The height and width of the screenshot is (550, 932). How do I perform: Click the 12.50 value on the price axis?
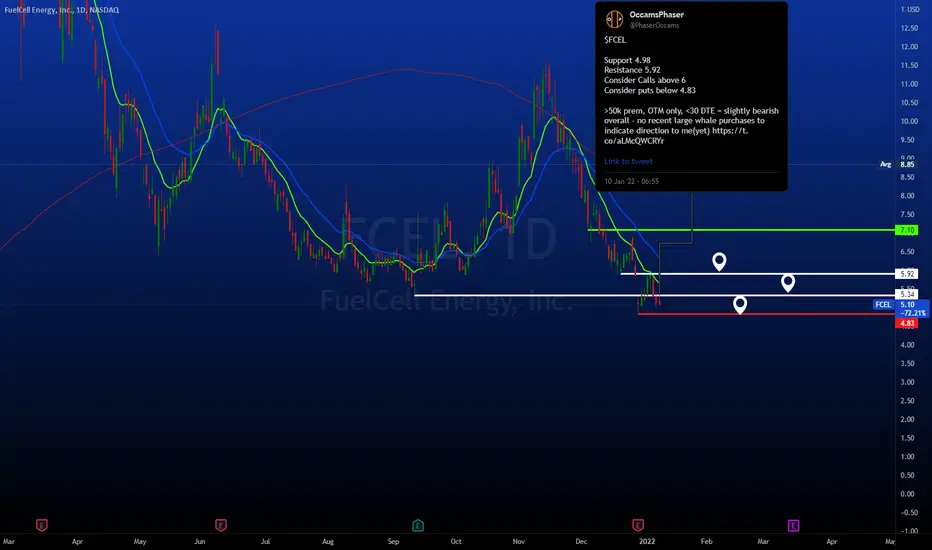coord(909,28)
